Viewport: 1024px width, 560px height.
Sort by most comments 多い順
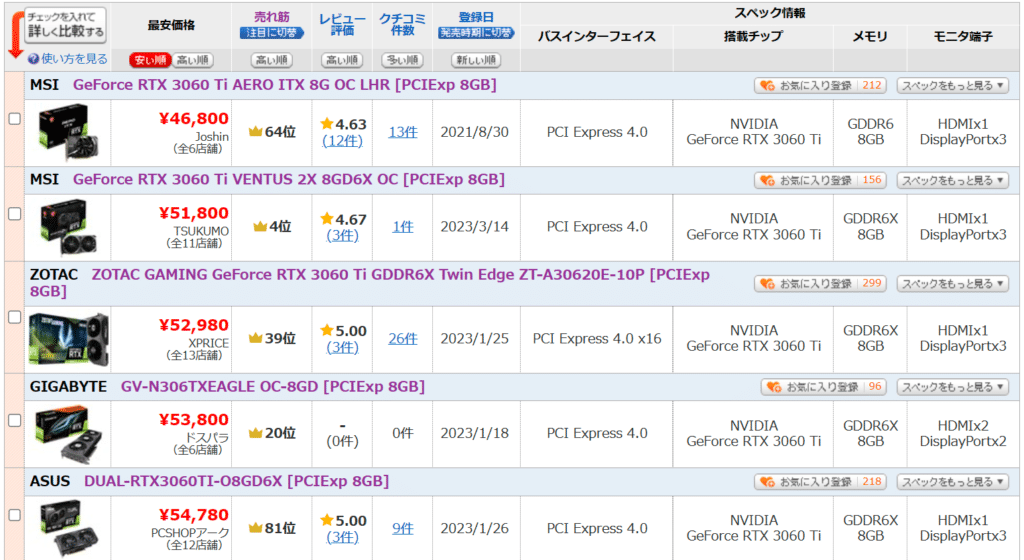[x=402, y=60]
